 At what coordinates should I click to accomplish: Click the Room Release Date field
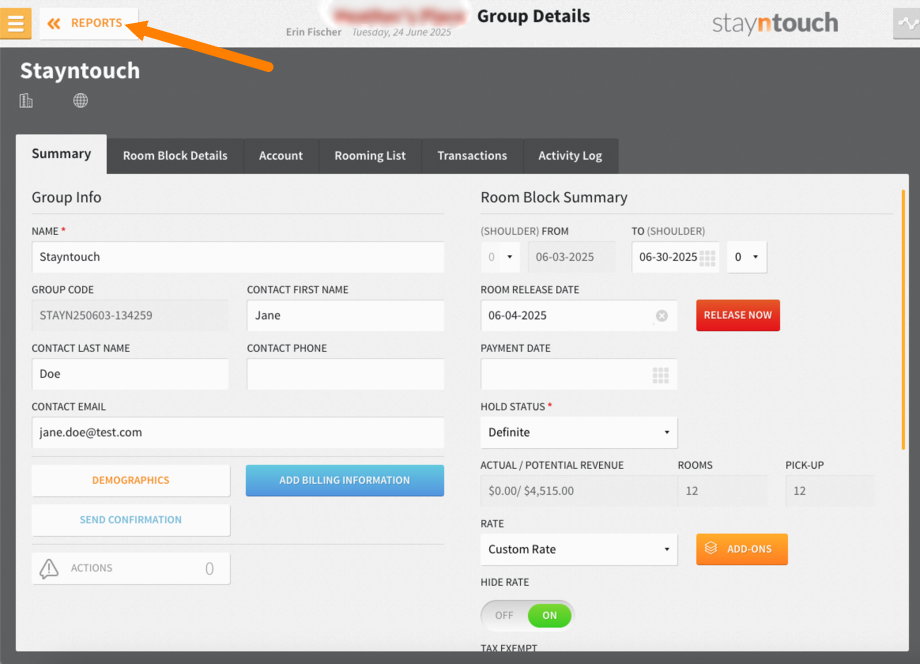click(579, 316)
